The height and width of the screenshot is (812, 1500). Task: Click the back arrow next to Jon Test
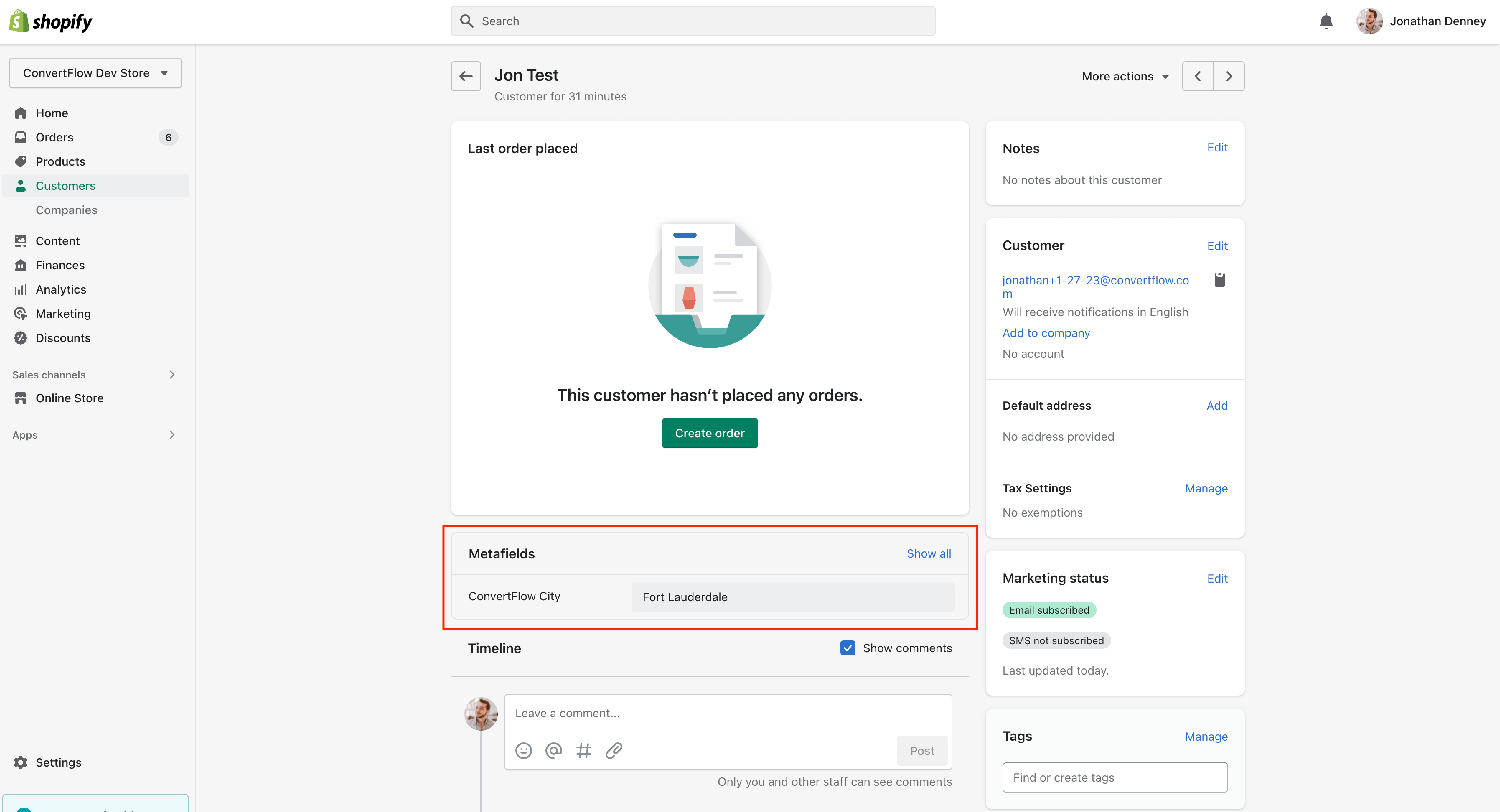466,76
